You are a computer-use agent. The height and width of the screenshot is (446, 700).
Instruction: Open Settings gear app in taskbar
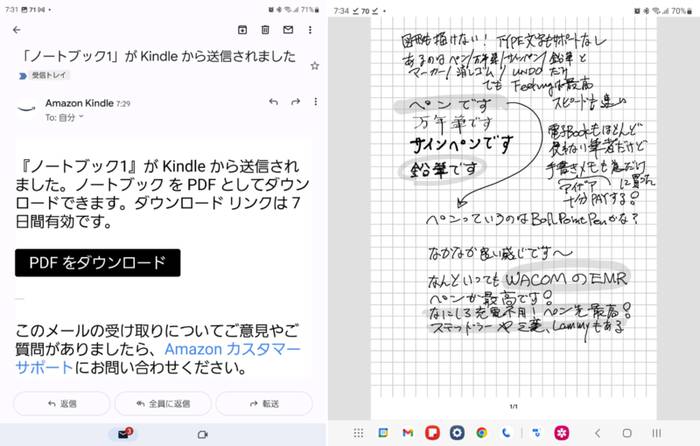tap(457, 433)
